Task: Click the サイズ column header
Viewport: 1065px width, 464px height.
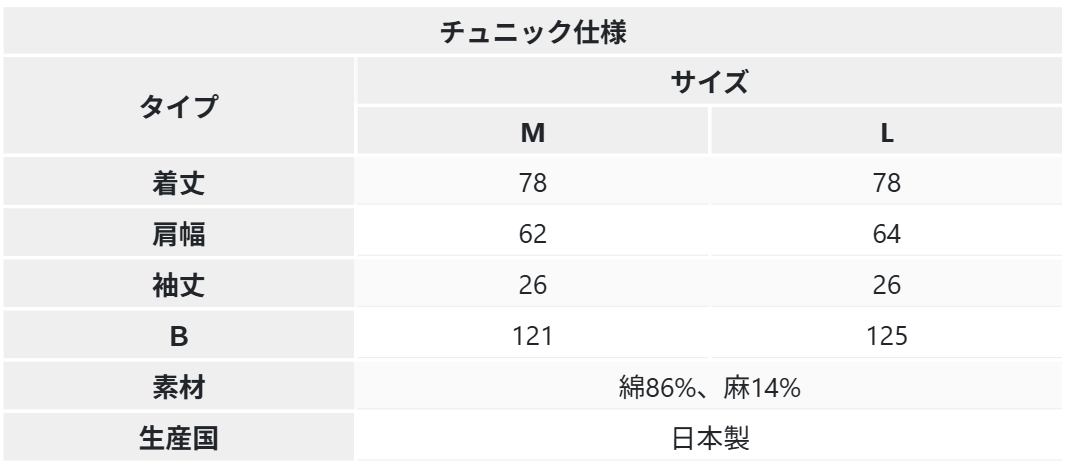Action: point(709,81)
